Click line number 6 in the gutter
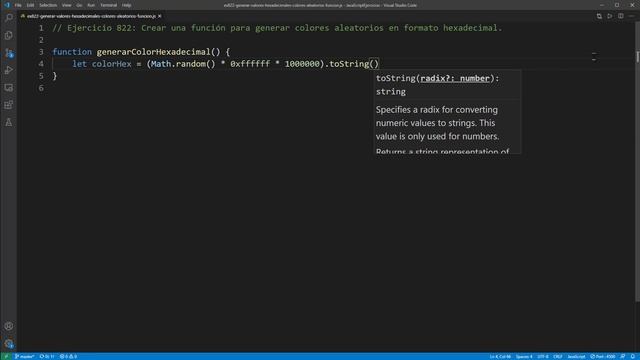The width and height of the screenshot is (640, 360). 41,88
